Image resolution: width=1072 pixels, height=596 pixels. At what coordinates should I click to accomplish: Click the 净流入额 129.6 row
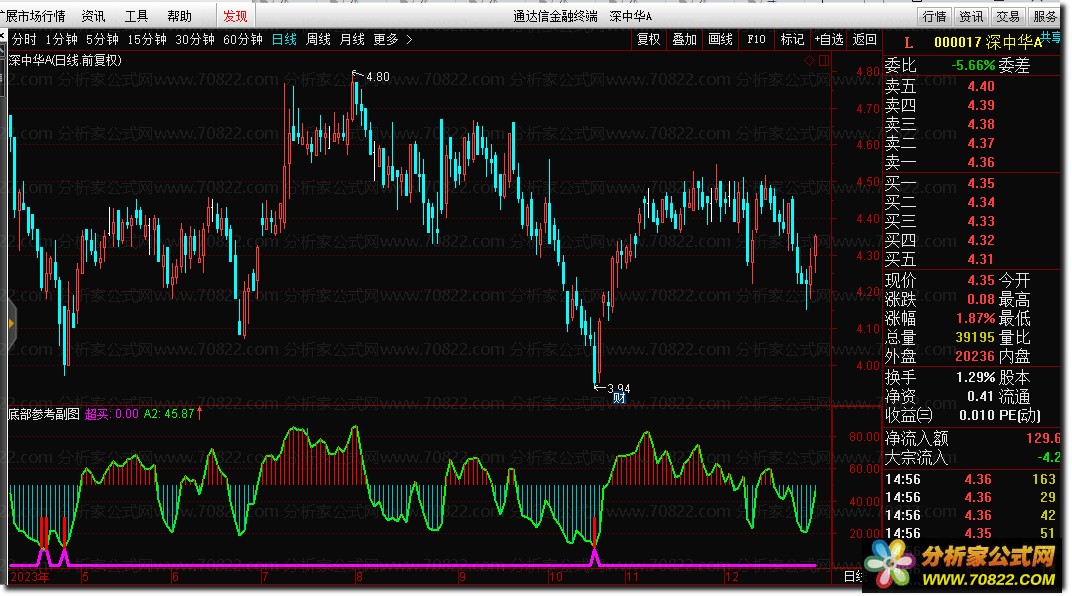coord(973,438)
